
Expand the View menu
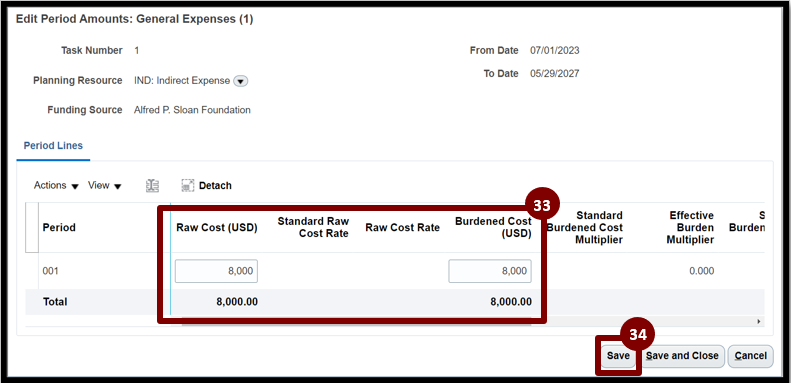coord(104,186)
